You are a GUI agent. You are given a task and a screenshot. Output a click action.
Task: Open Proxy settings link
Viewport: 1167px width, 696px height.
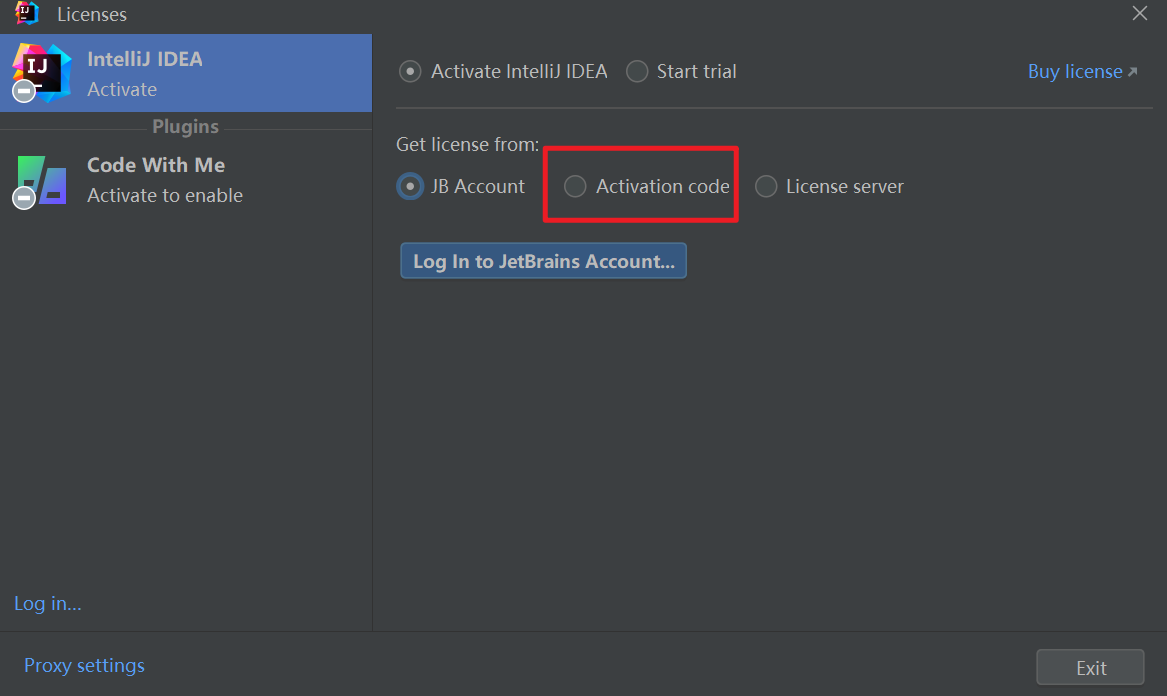point(84,666)
